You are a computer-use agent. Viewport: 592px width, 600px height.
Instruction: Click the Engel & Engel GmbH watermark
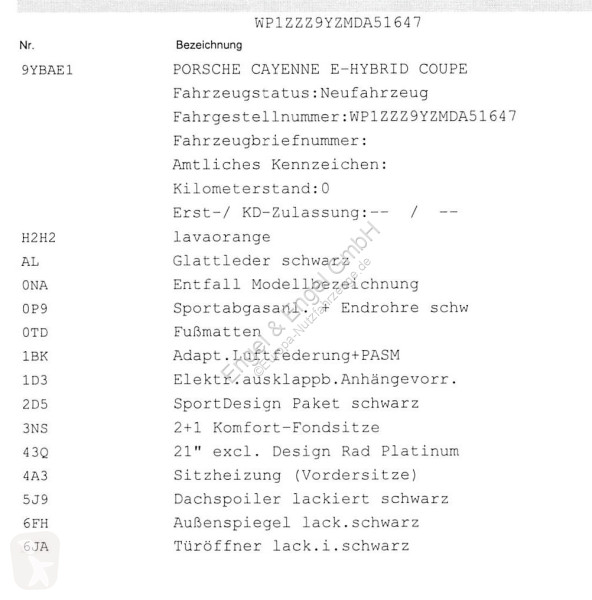(x=300, y=299)
